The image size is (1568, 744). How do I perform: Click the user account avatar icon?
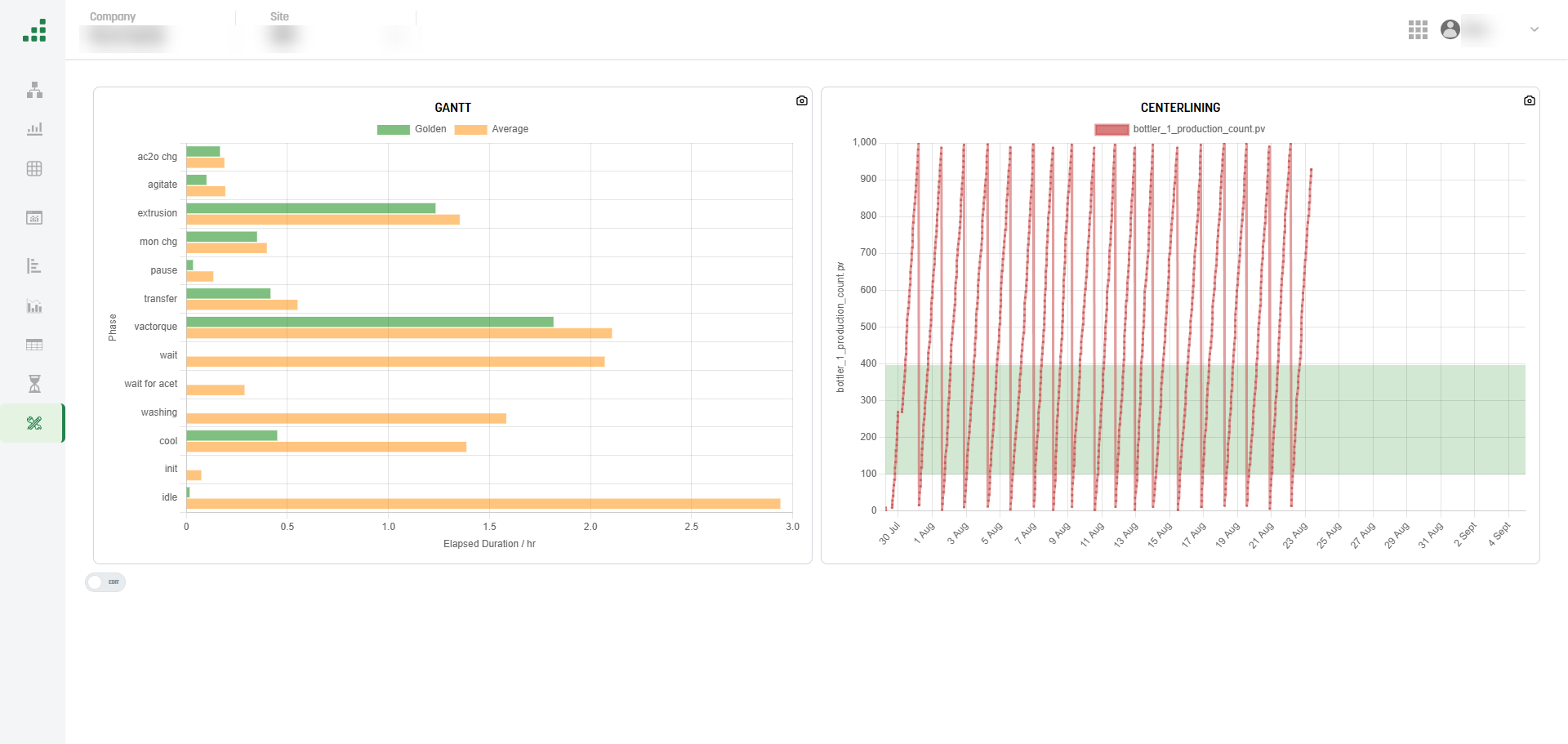tap(1450, 29)
